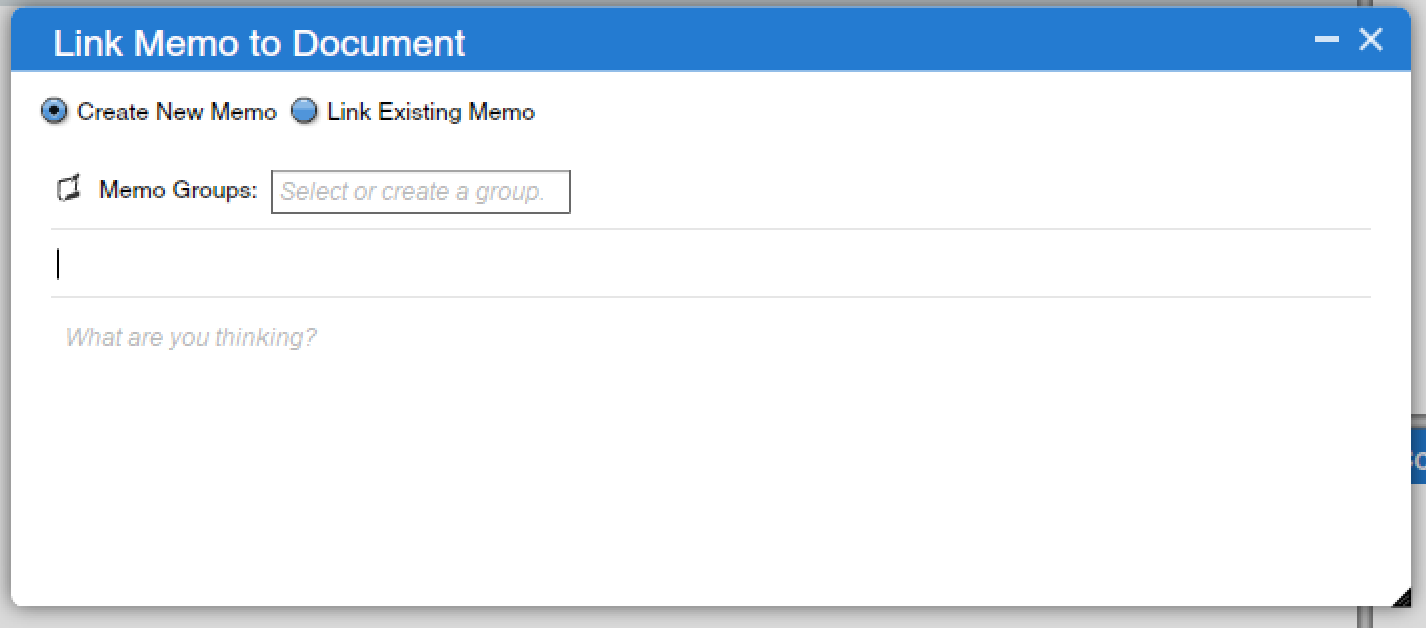
Task: Click the partially hidden blue button behind dialog
Action: pos(1418,460)
